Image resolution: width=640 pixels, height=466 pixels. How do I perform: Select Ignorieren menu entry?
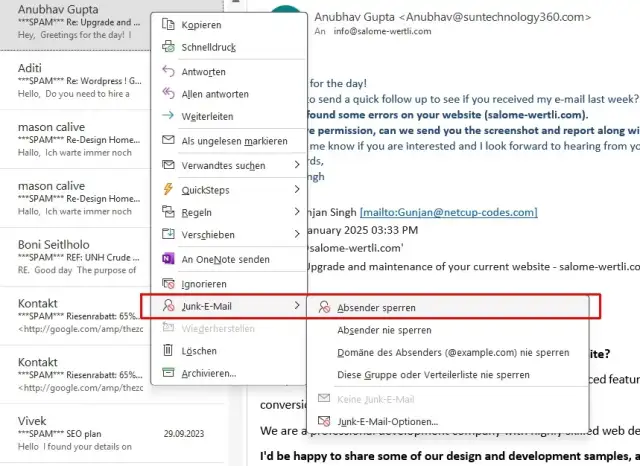[229, 284]
